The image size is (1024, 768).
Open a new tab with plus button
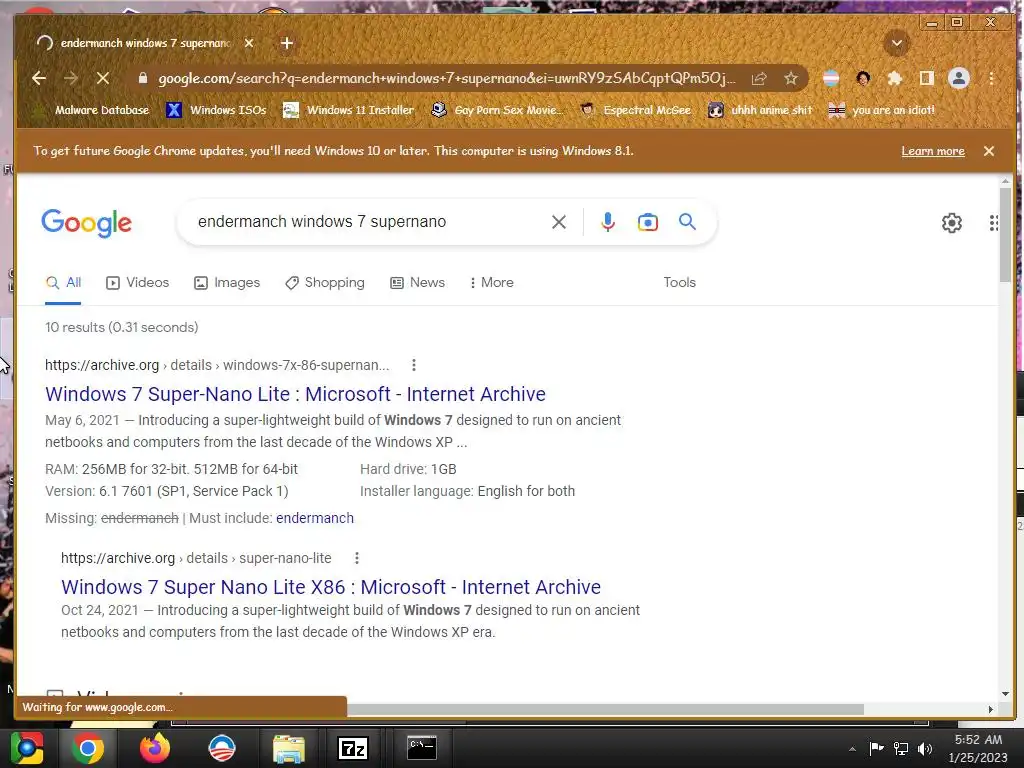[x=287, y=43]
